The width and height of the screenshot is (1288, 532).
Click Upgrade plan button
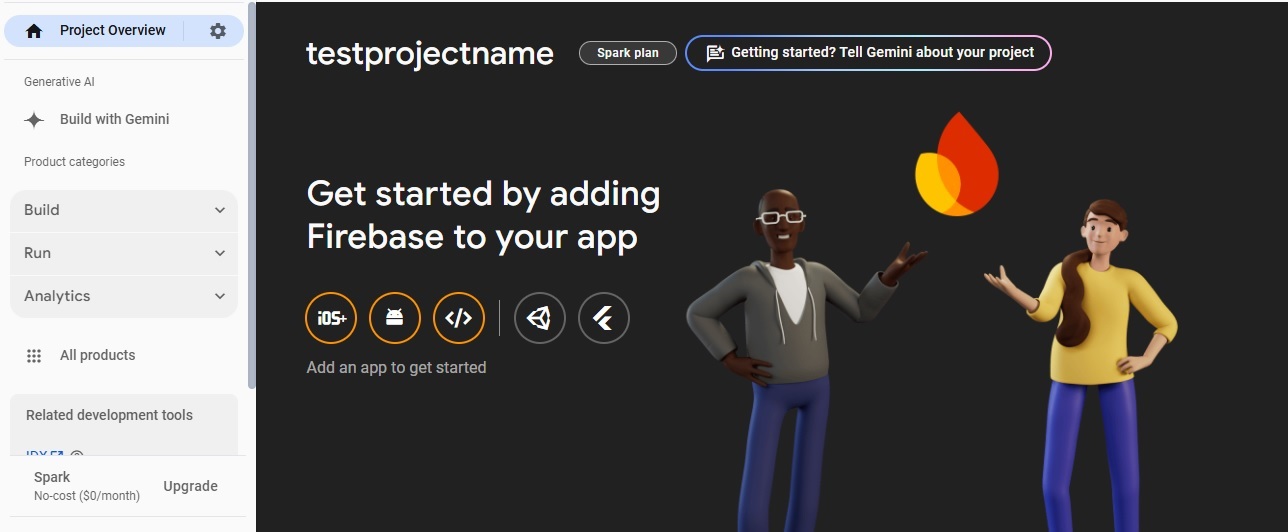point(190,486)
